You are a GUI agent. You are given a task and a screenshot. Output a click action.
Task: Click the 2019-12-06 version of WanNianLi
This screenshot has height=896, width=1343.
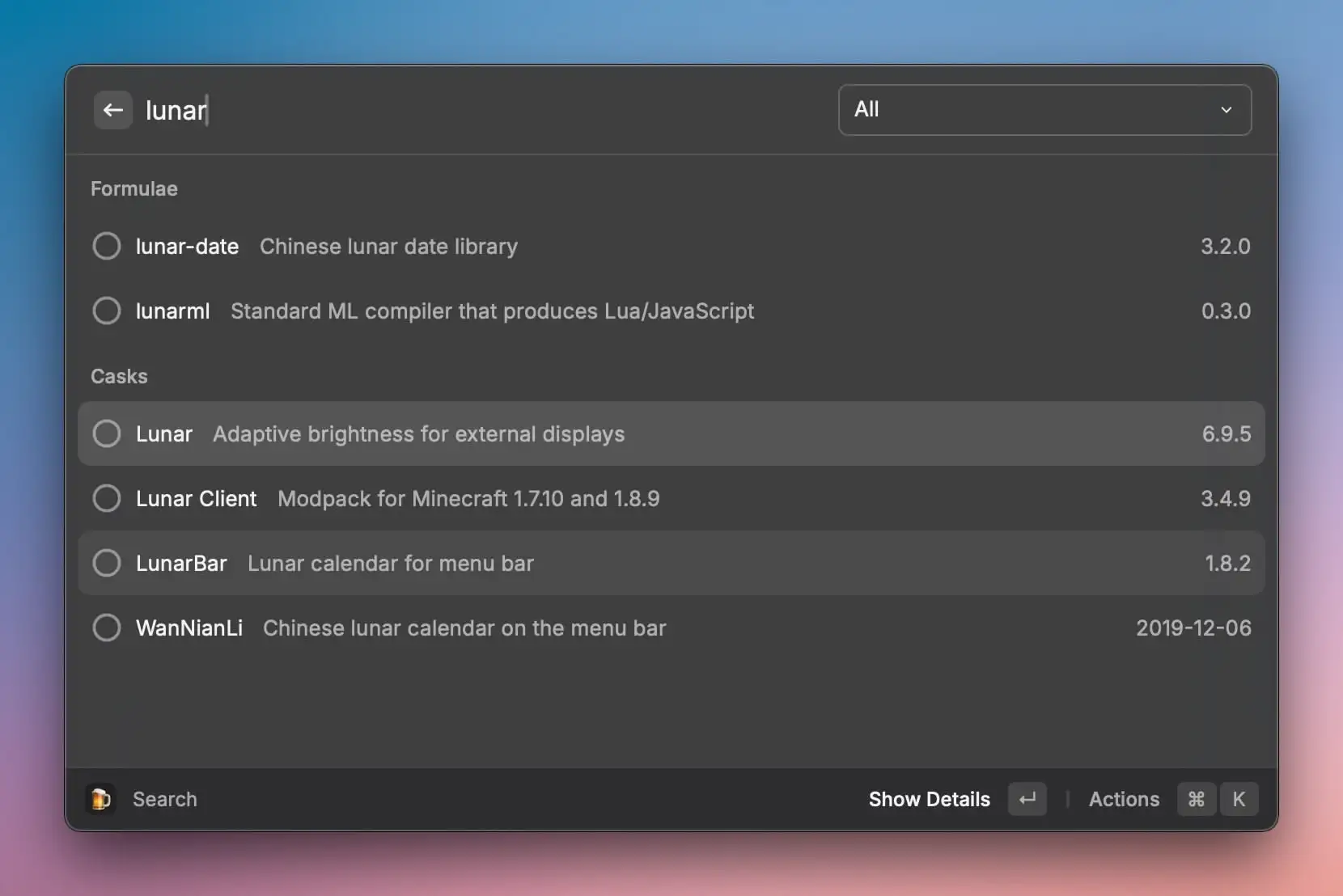[1193, 628]
